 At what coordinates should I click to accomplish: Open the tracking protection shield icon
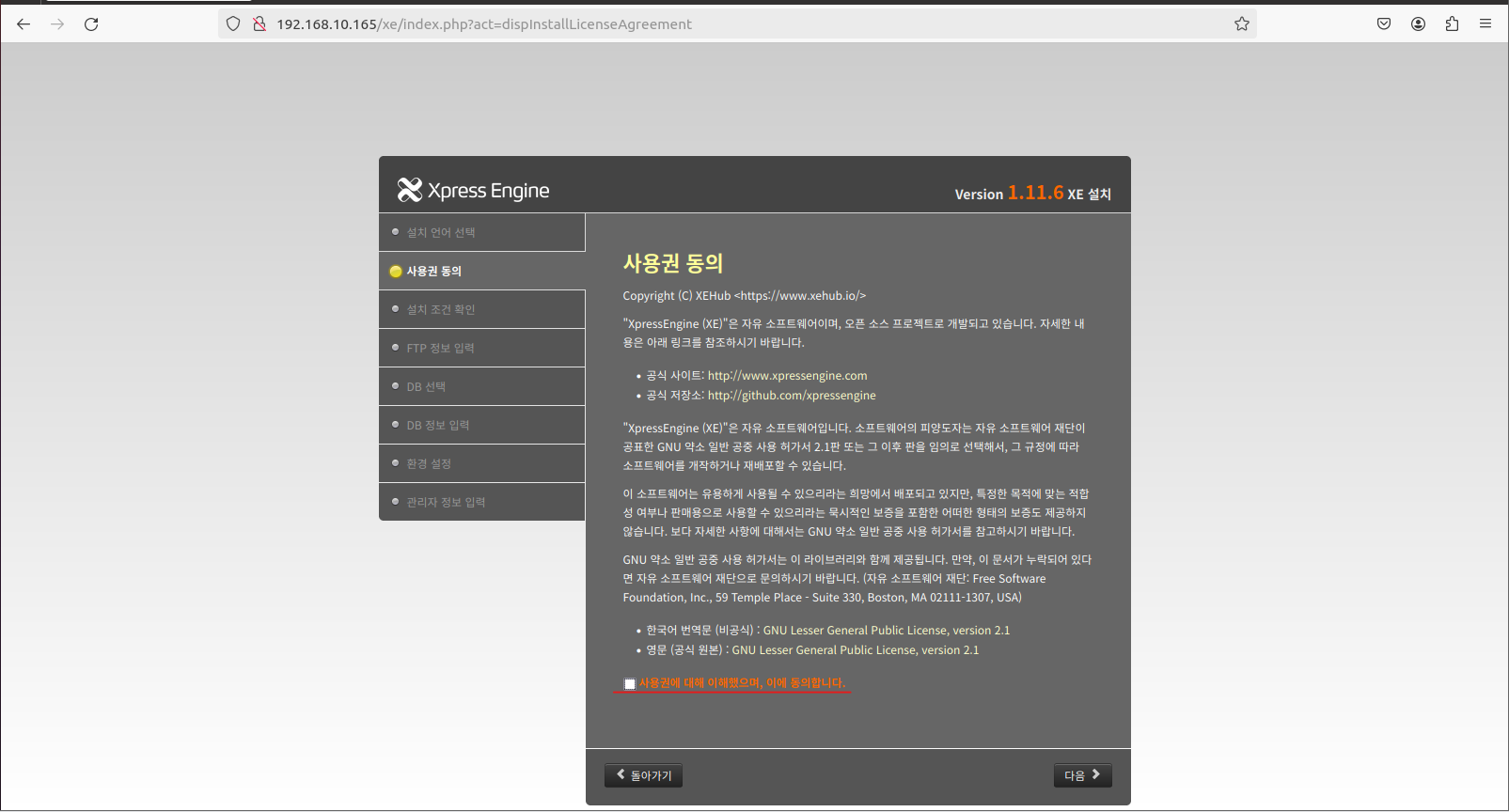tap(233, 24)
